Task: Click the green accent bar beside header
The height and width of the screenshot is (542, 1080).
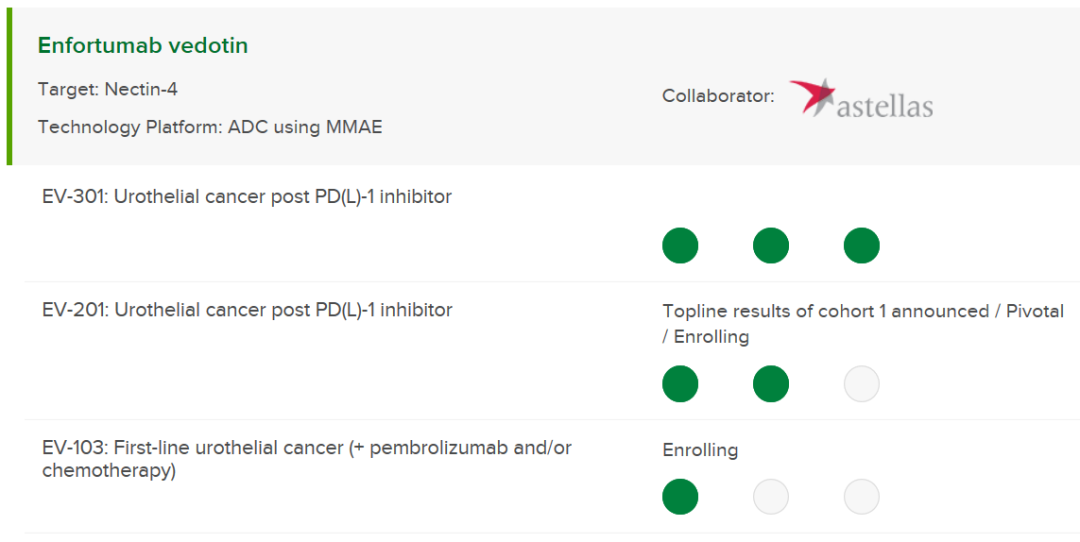Action: point(9,86)
